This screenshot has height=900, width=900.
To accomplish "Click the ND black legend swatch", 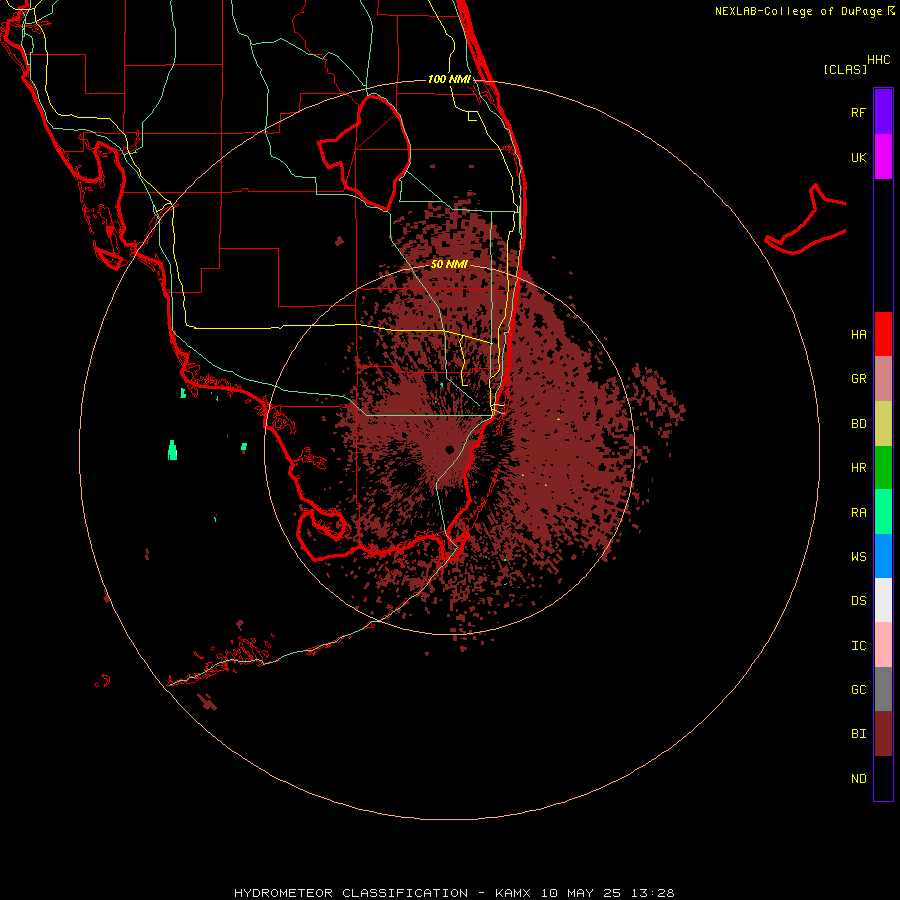I will point(883,778).
